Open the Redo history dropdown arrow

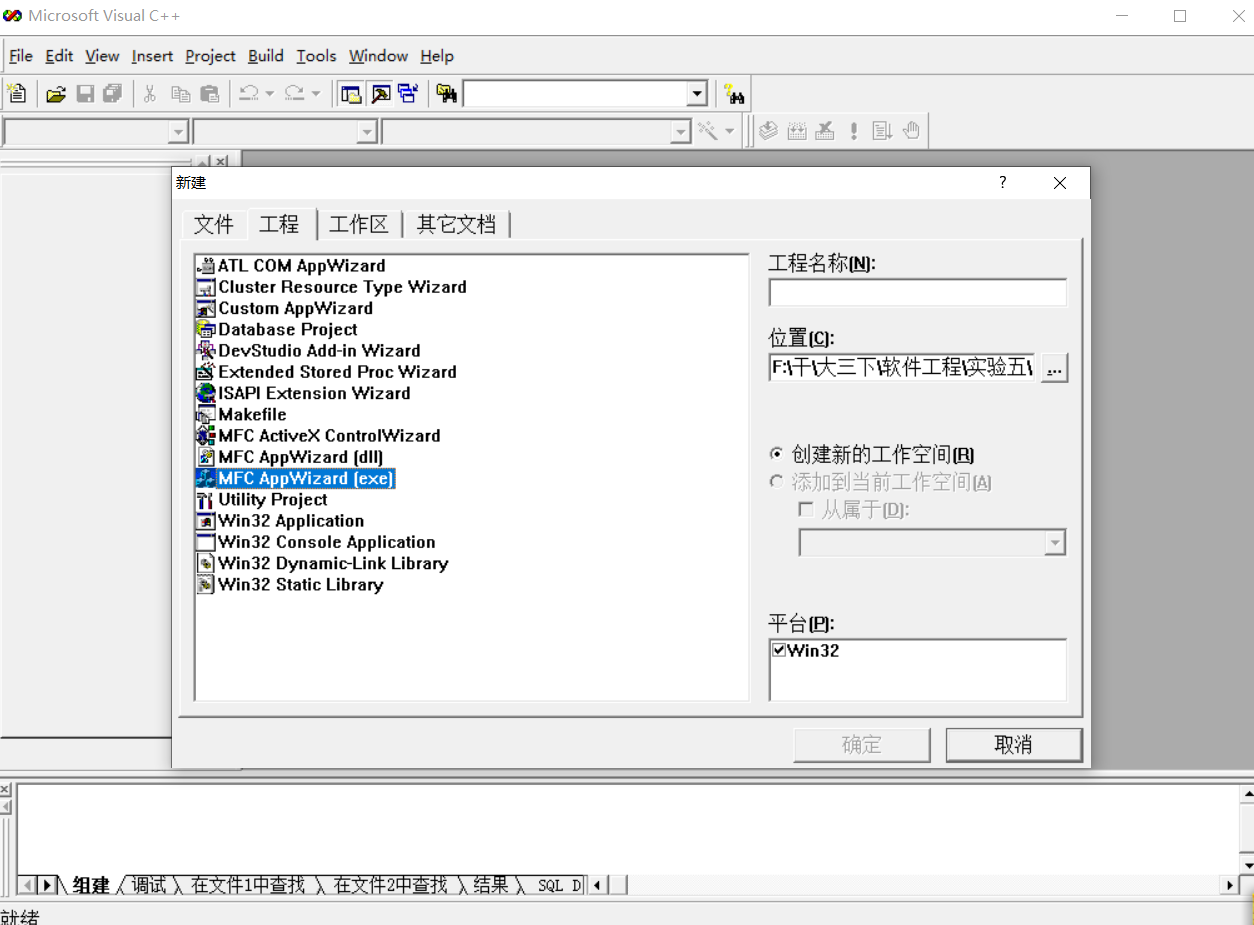click(316, 94)
